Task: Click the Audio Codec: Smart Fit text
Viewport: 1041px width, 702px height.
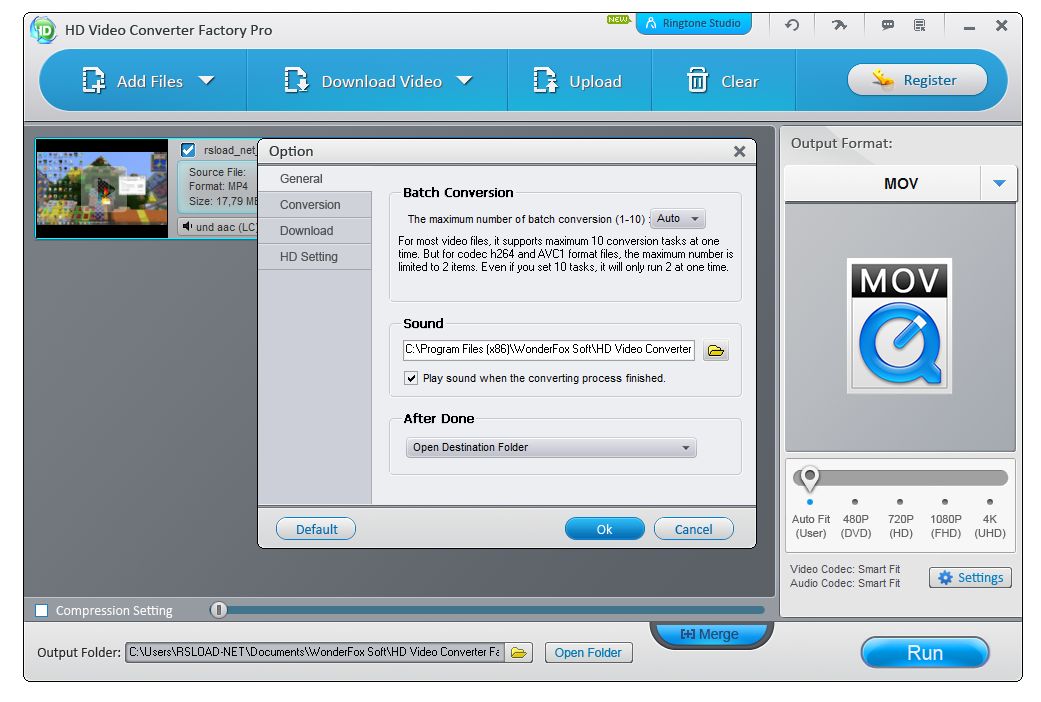Action: pos(844,583)
